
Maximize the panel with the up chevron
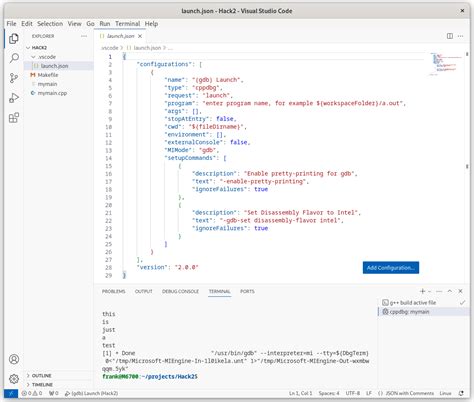coord(450,291)
